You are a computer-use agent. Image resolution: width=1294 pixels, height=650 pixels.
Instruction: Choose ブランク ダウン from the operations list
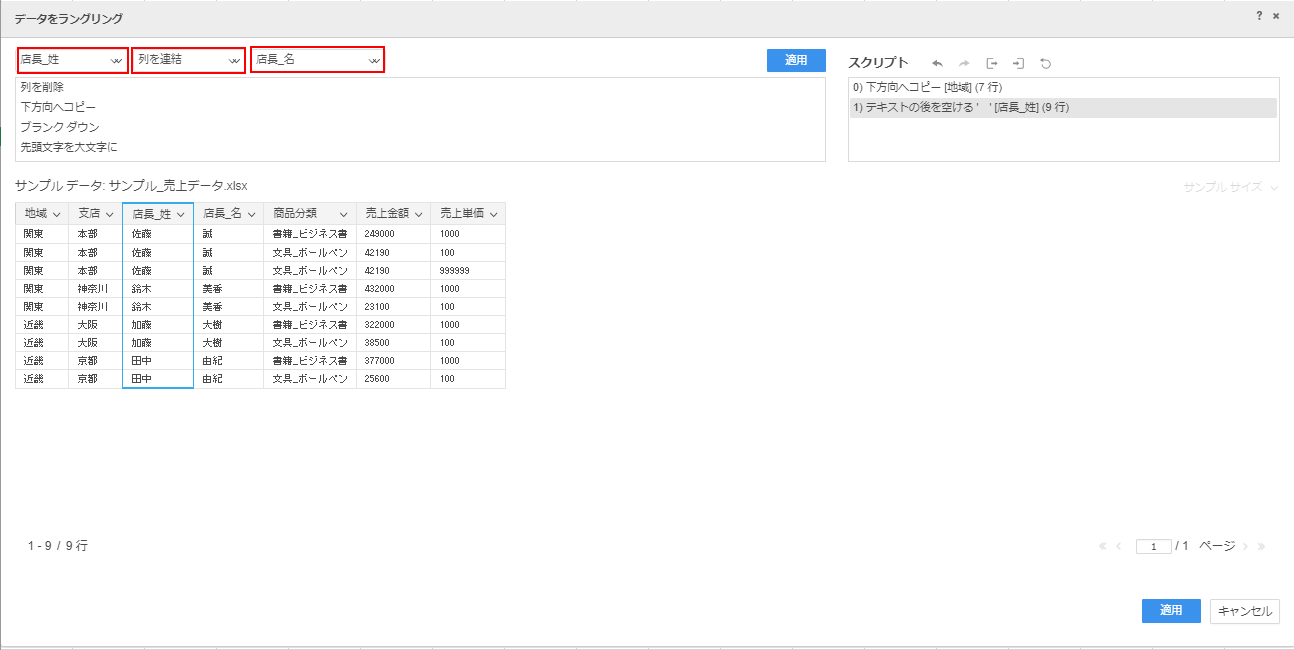pos(420,127)
